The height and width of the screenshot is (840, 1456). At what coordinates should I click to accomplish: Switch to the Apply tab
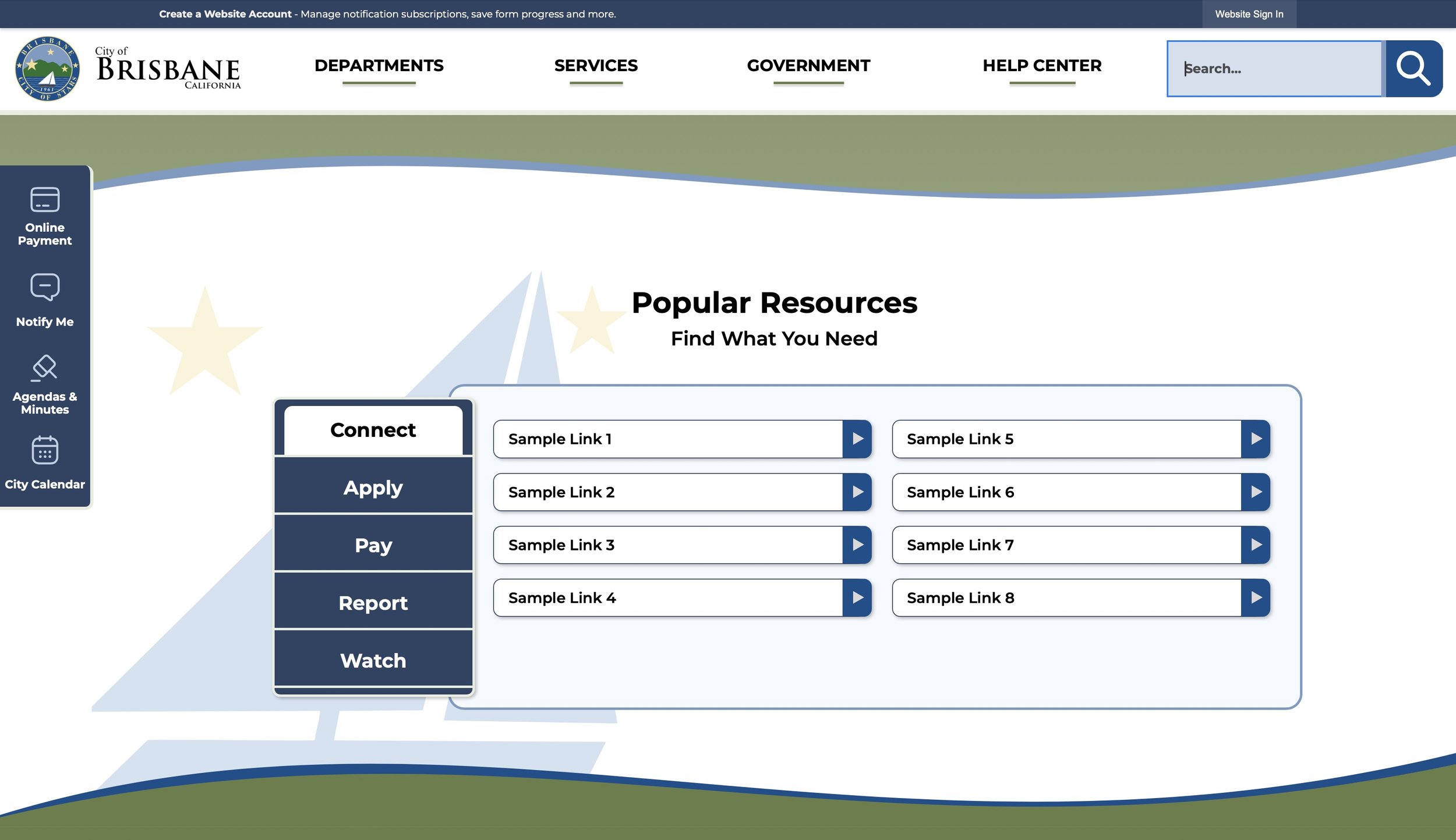click(x=373, y=487)
